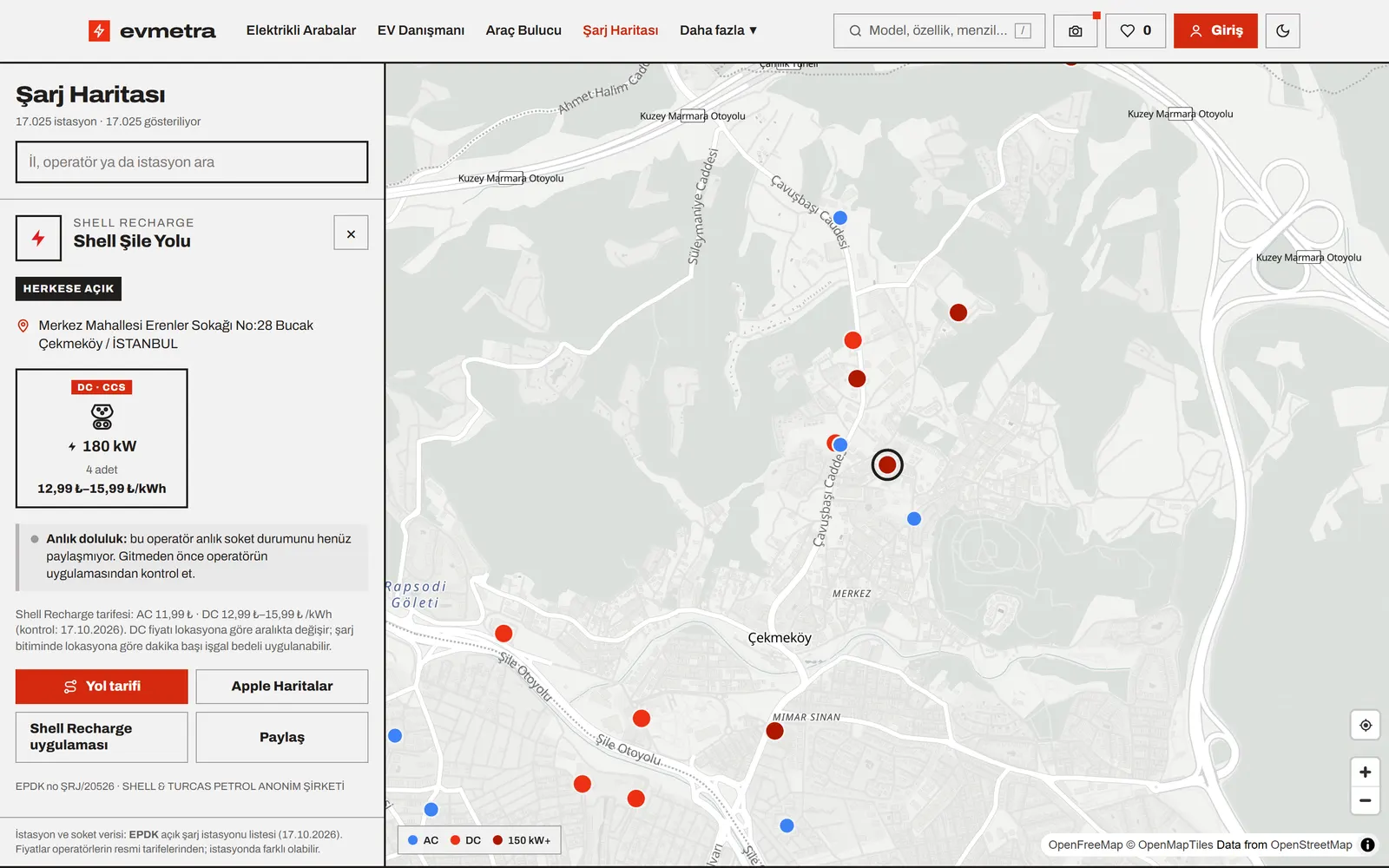Zoom out on the map
The image size is (1389, 868).
pos(1366,800)
